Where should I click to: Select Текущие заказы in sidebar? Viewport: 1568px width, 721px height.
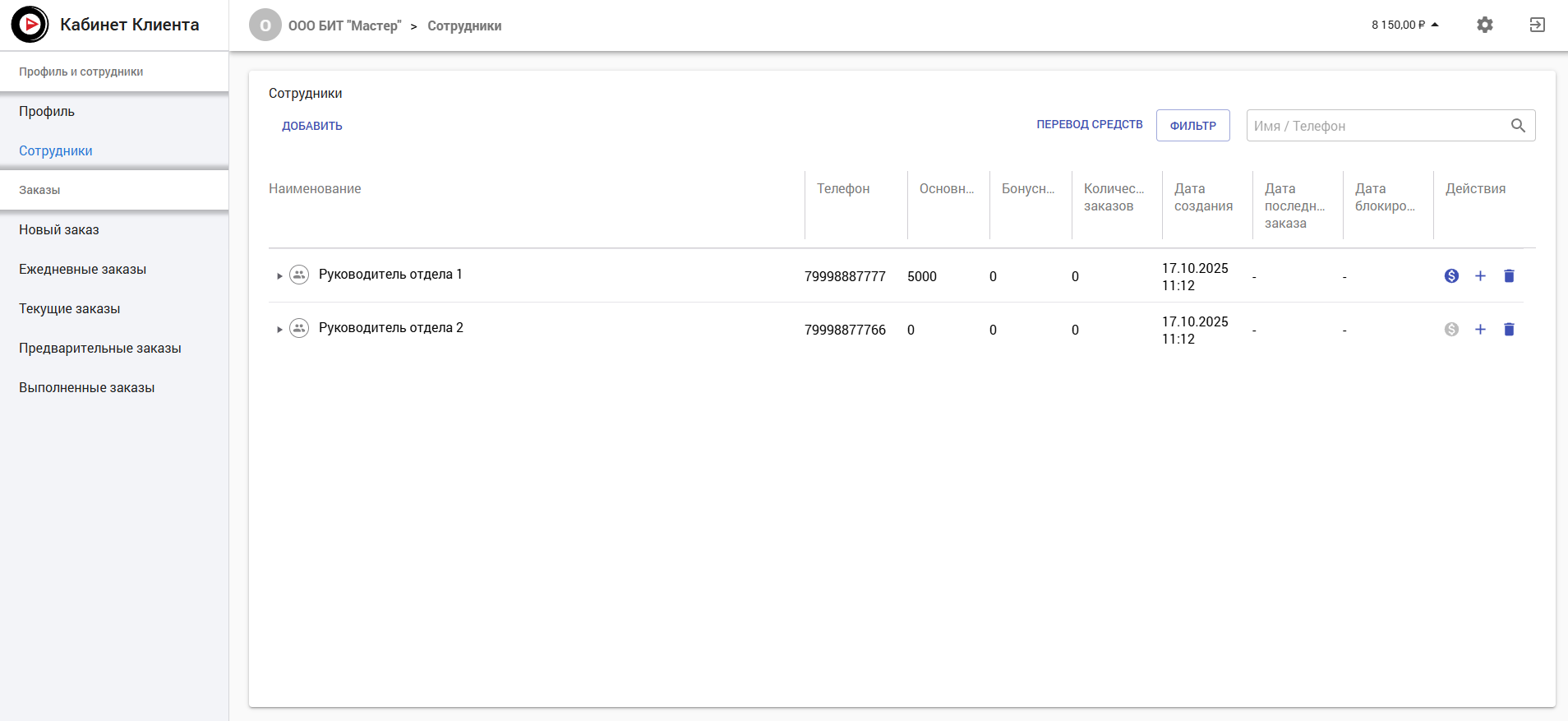pyautogui.click(x=70, y=309)
